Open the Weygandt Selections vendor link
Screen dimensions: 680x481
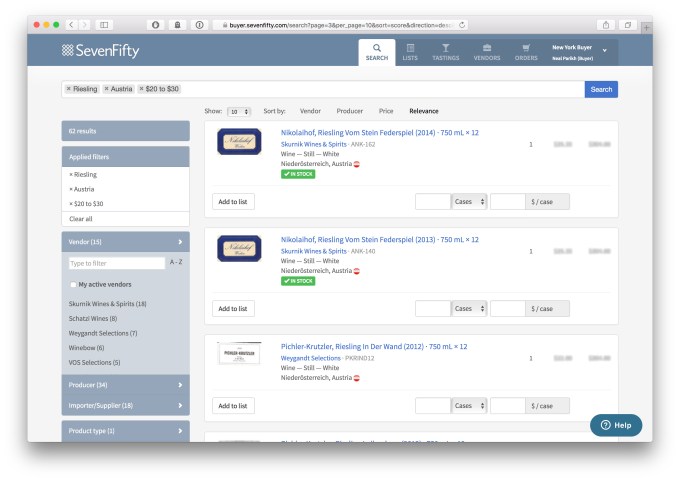[x=311, y=358]
